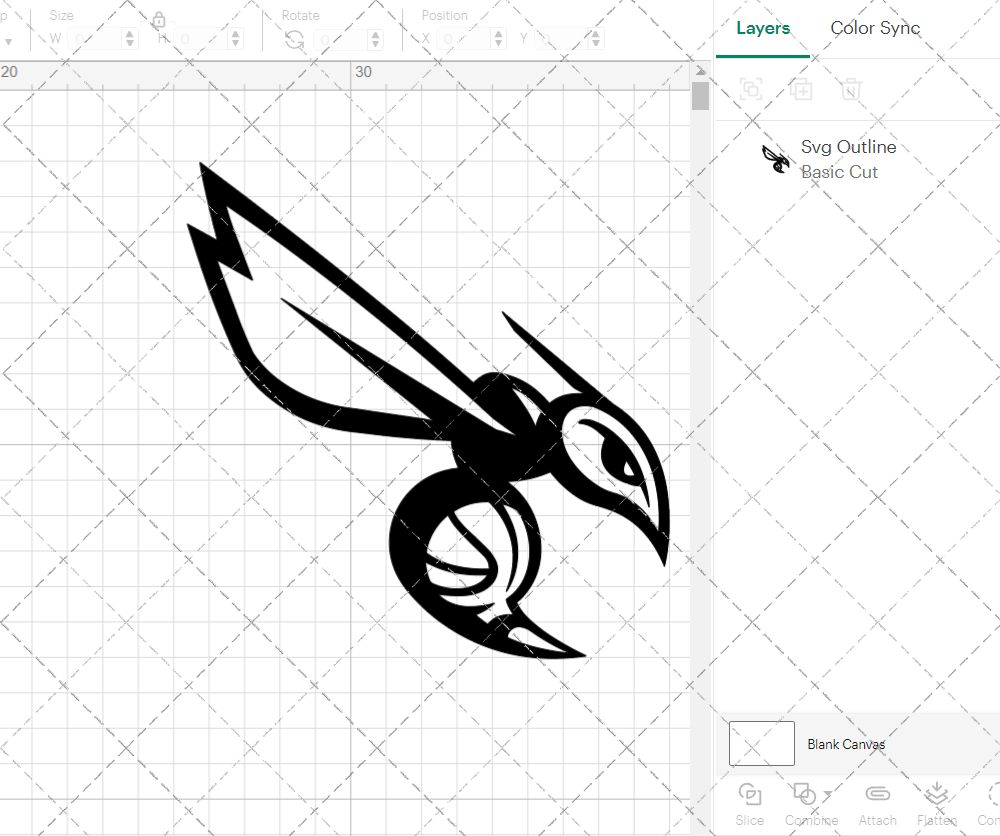Click the Width size input field
The width and height of the screenshot is (1000, 836).
[x=94, y=39]
